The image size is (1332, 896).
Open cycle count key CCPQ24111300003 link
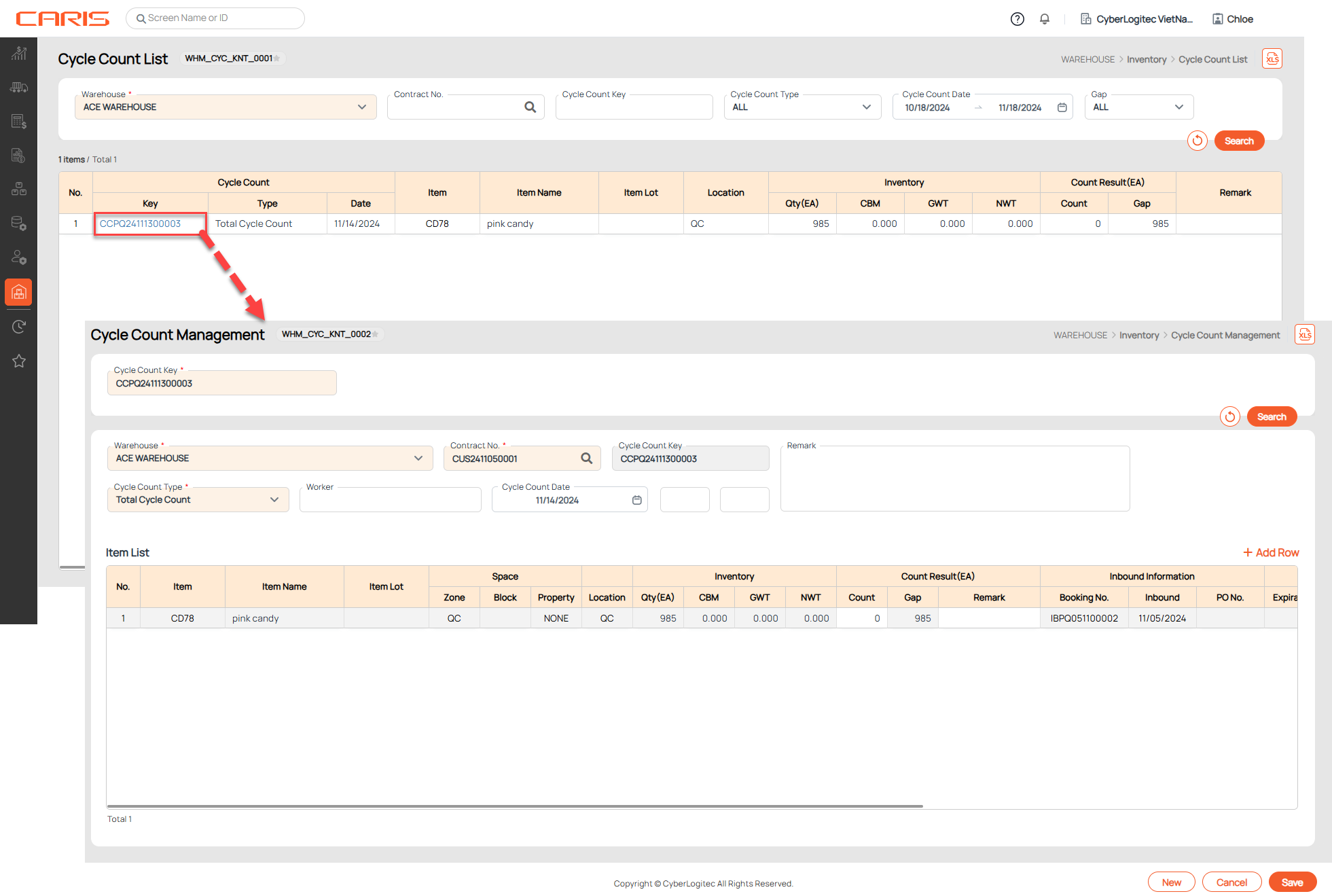click(141, 223)
